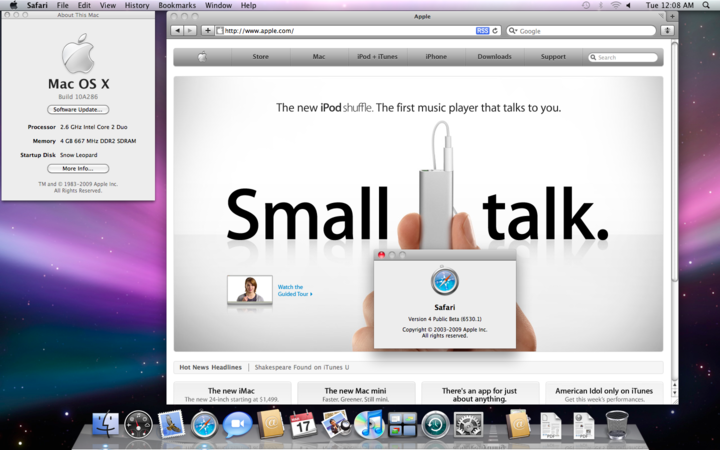This screenshot has height=450, width=720.
Task: Open the Help menu
Action: [248, 5]
